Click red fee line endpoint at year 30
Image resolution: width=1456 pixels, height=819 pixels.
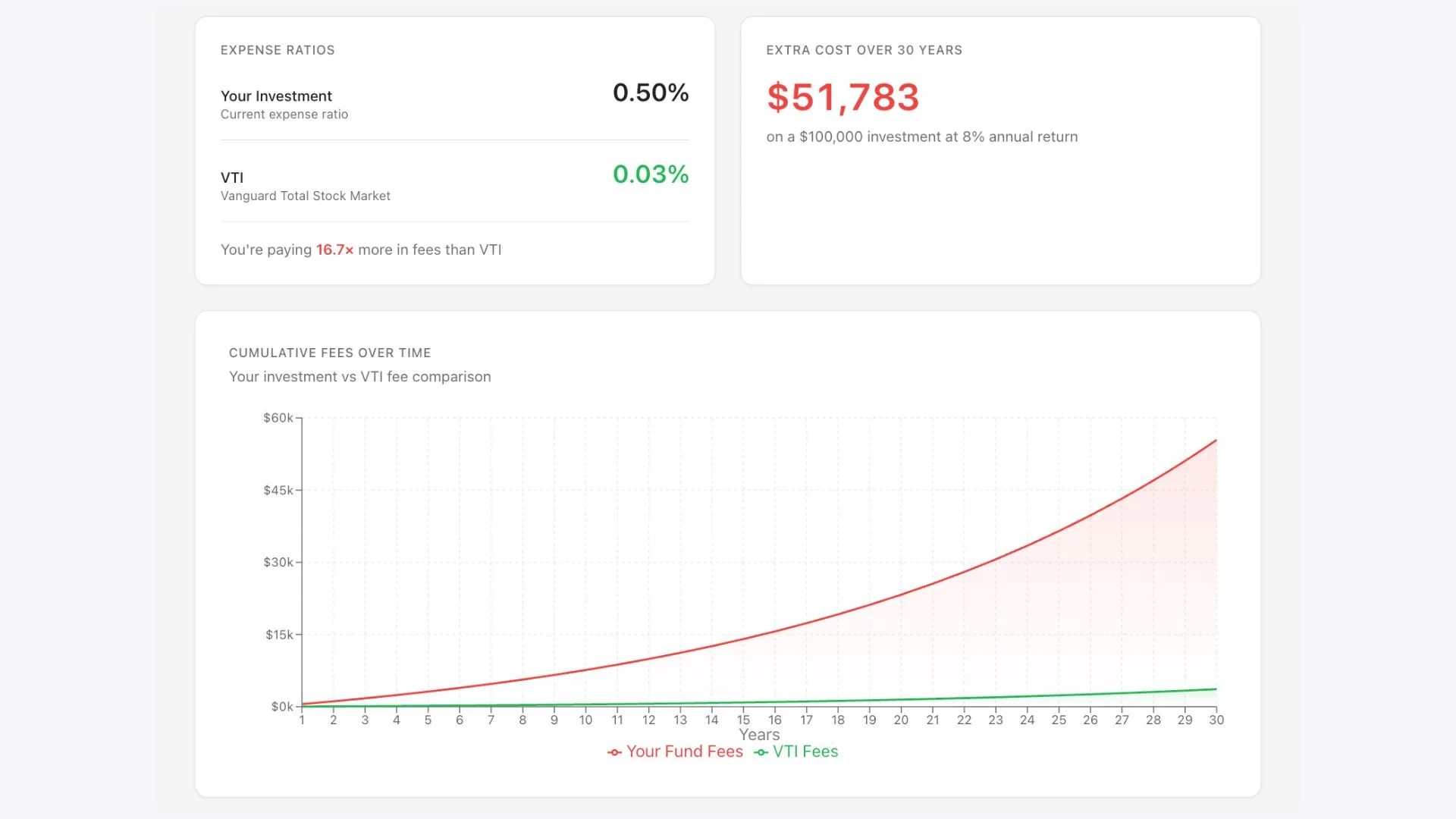1216,441
